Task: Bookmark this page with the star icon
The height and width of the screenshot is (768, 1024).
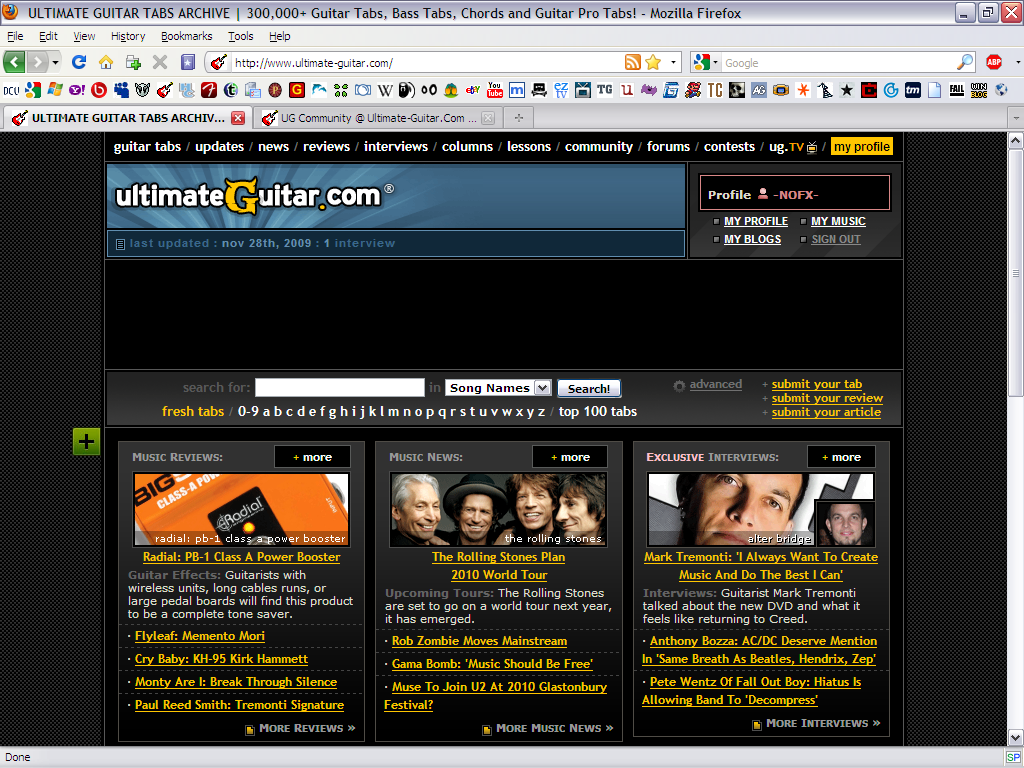Action: click(653, 63)
